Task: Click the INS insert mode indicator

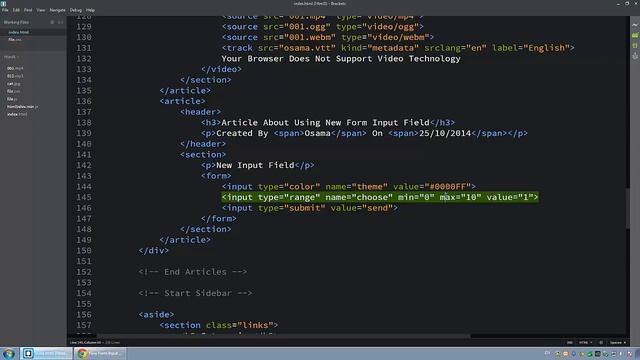Action: (569, 342)
